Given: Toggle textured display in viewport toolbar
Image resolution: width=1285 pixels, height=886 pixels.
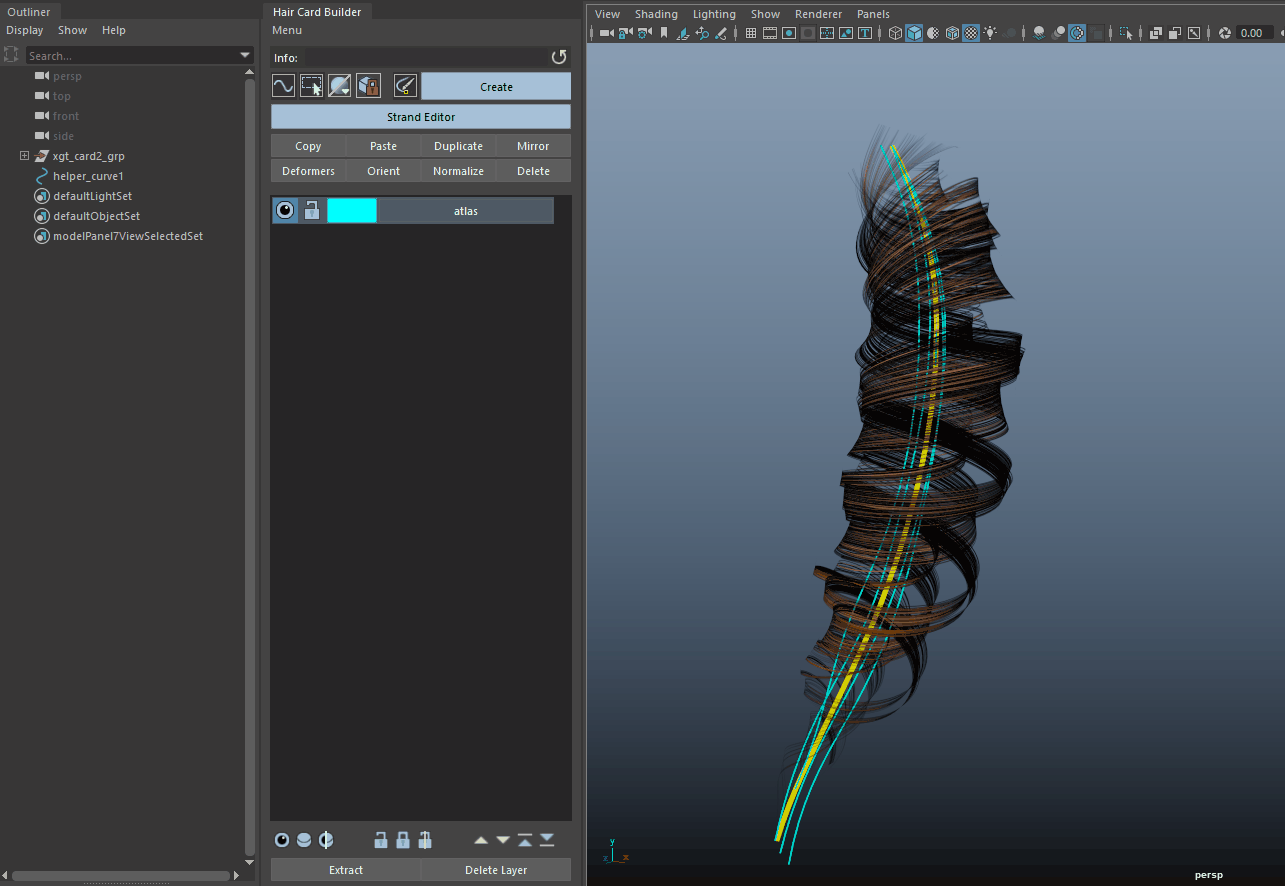Looking at the screenshot, I should click(970, 33).
